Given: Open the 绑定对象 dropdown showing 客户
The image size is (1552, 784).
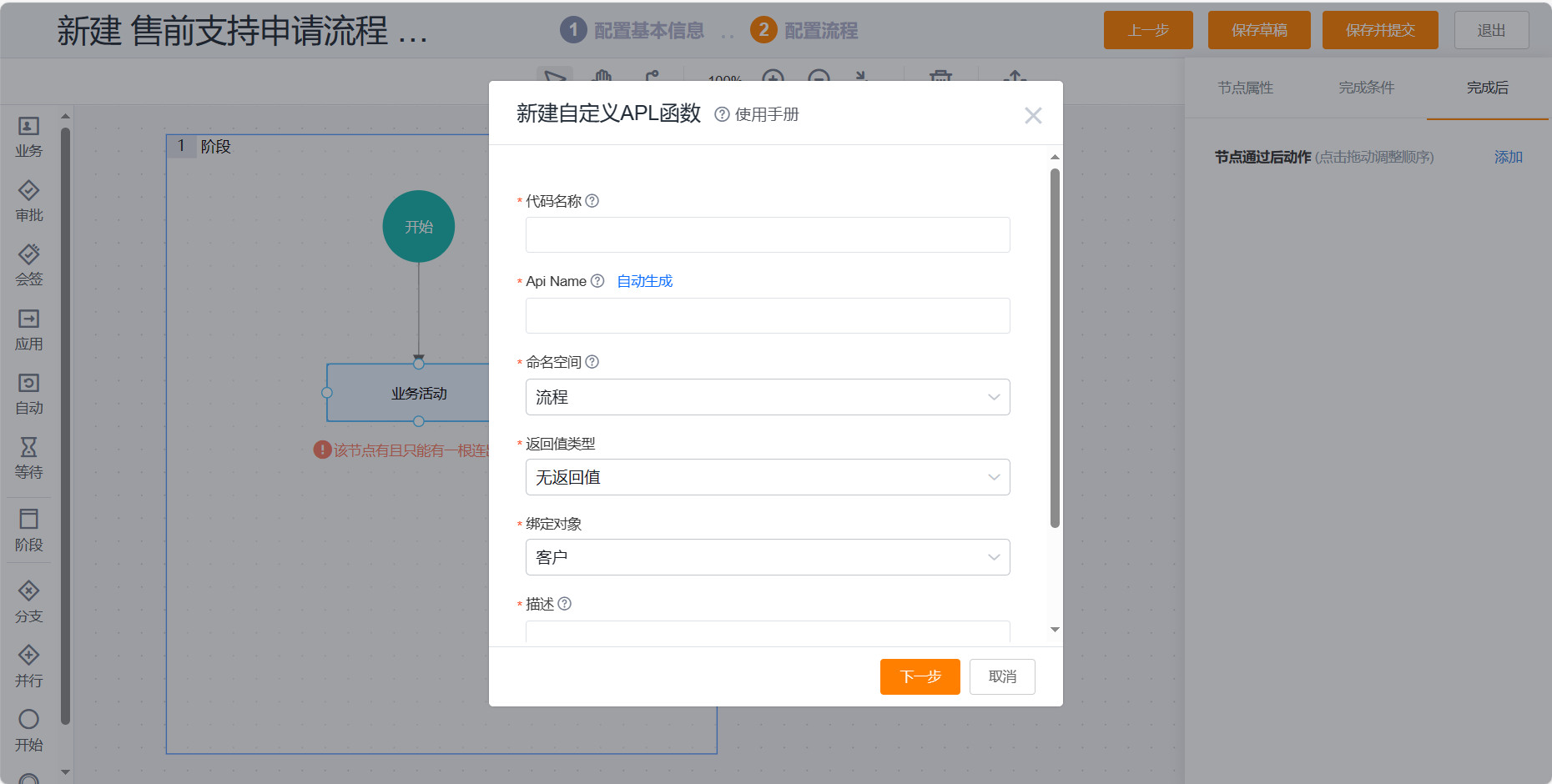Looking at the screenshot, I should click(x=768, y=557).
